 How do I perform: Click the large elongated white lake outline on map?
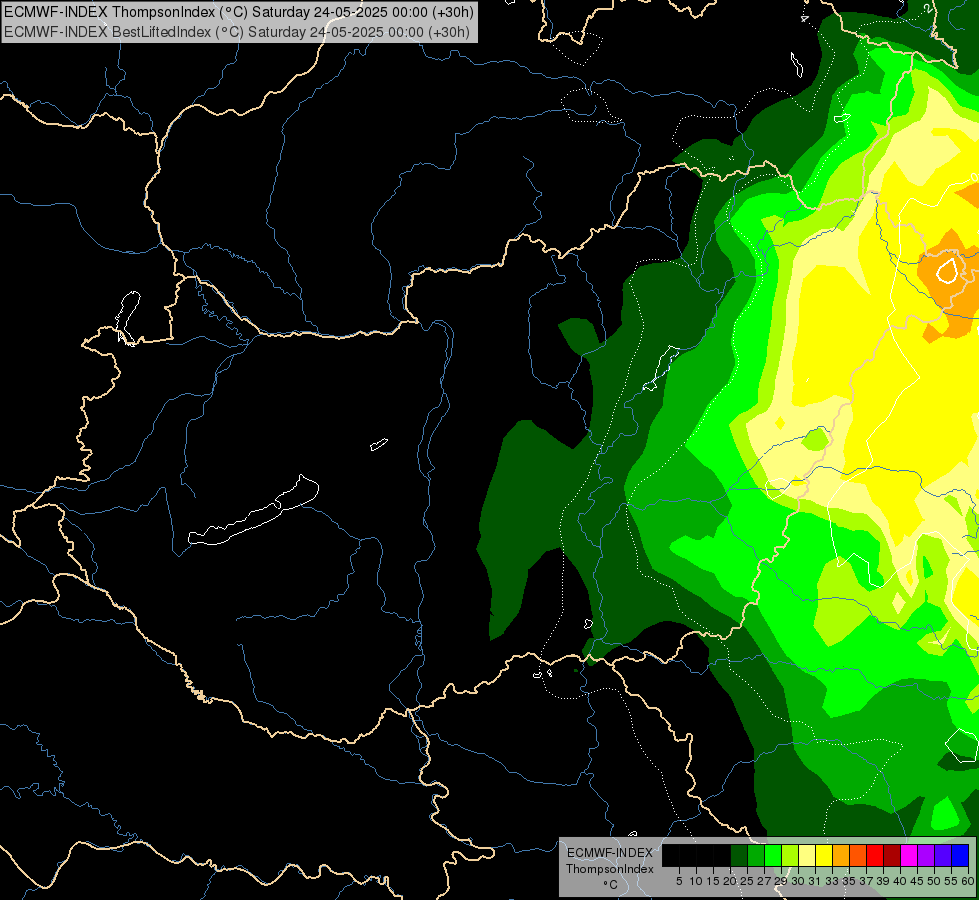[x=253, y=511]
